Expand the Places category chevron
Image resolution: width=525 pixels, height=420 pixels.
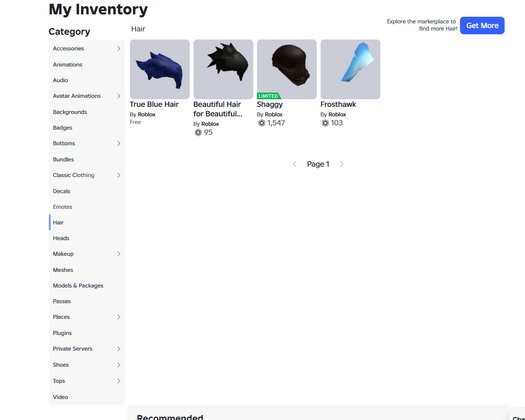click(119, 317)
